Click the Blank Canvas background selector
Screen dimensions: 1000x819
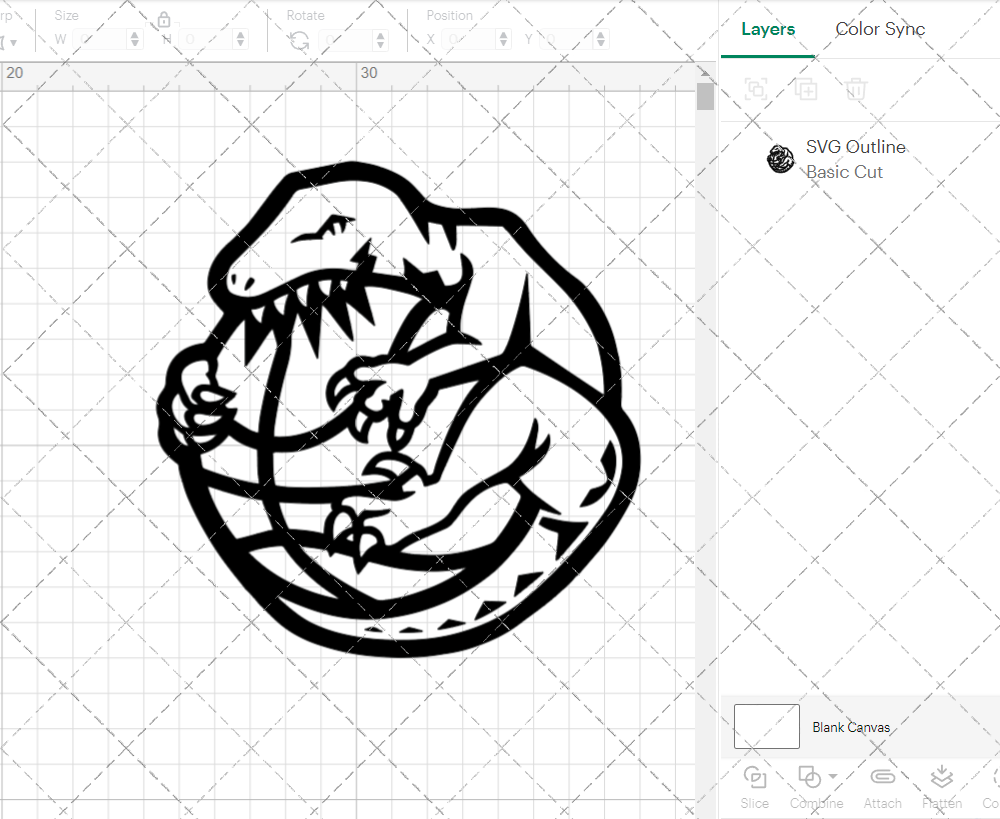click(x=766, y=727)
